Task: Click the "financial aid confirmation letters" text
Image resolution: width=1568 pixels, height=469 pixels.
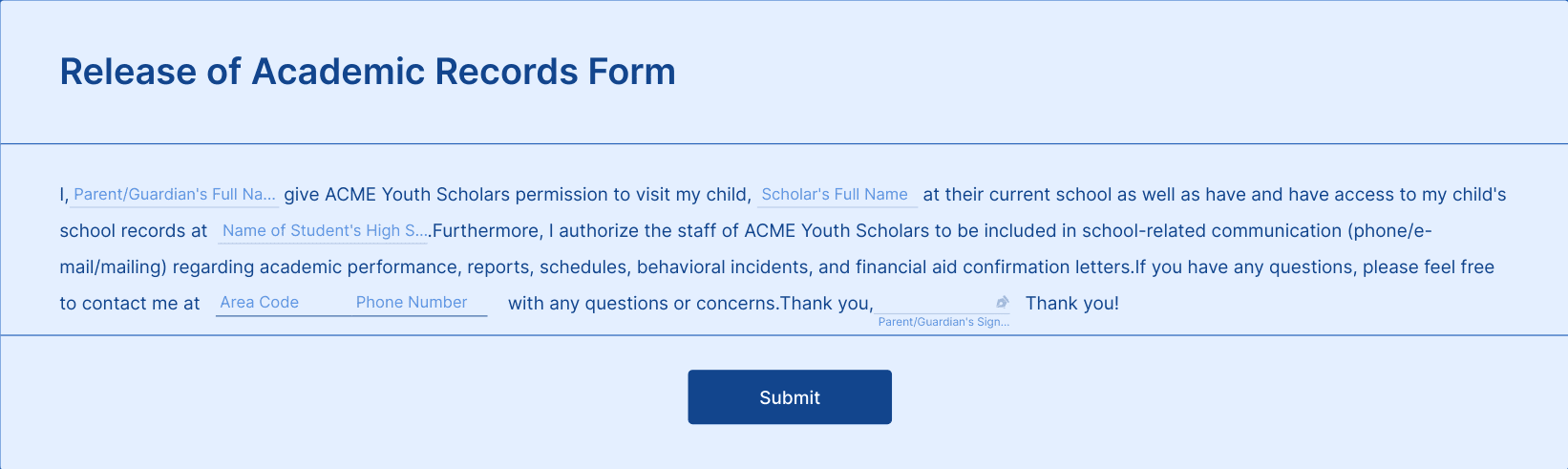Action: [992, 267]
